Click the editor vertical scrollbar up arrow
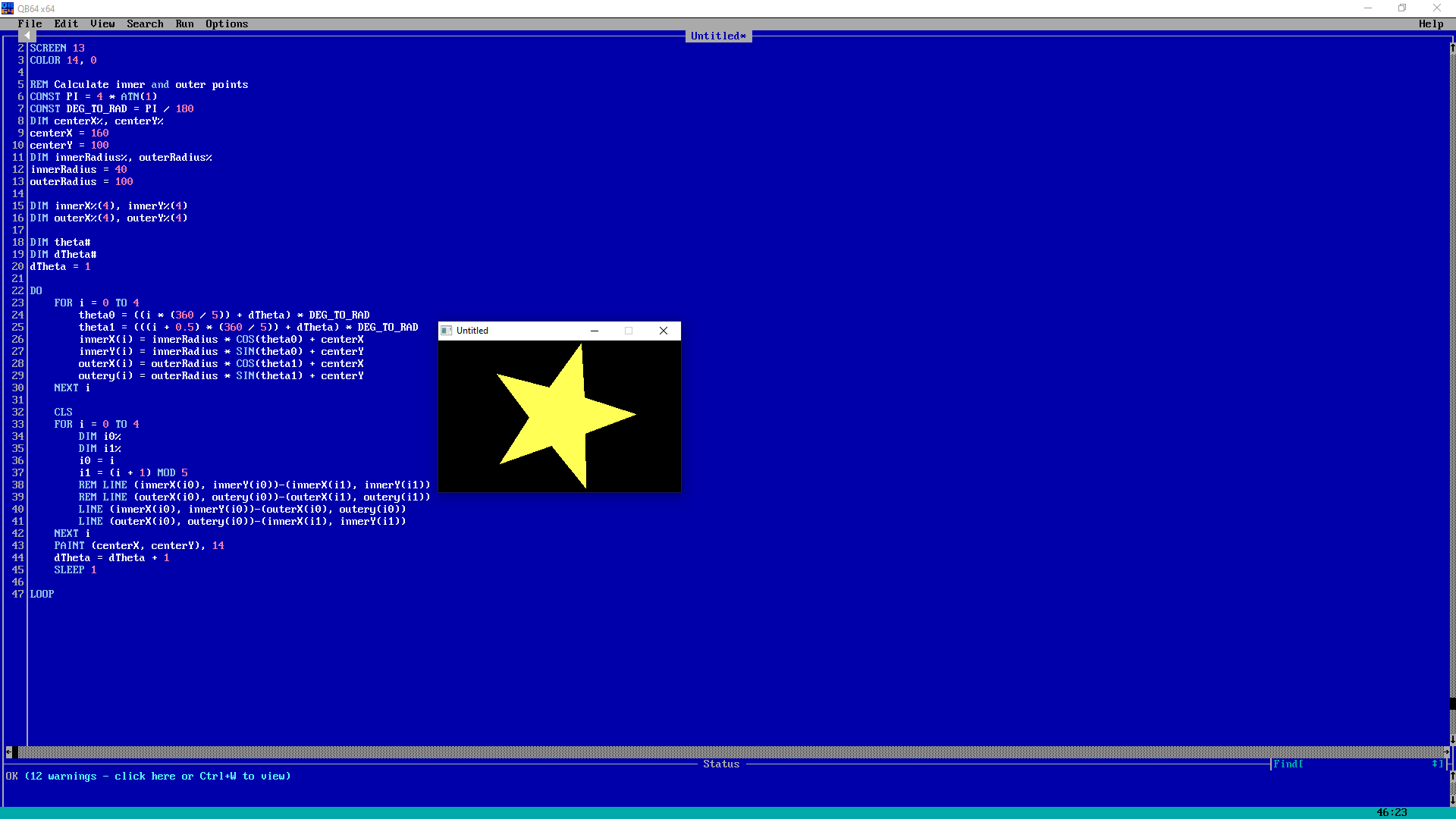Screen dimensions: 1456x819 [1452, 48]
